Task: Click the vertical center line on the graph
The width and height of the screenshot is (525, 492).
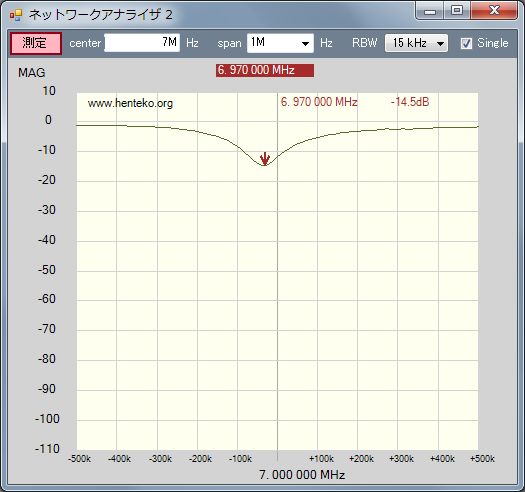Action: point(277,271)
